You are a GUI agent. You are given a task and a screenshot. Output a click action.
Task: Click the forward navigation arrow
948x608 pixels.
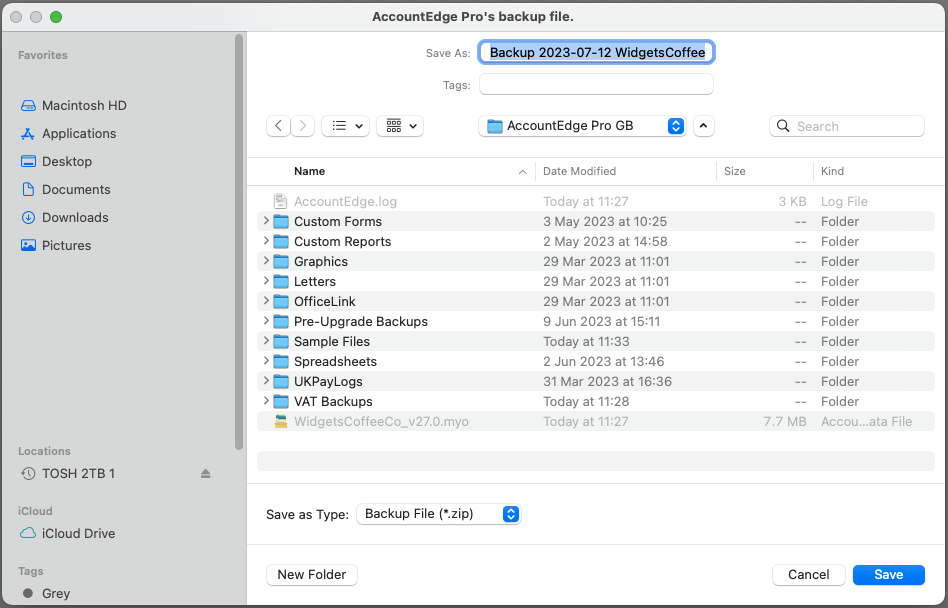pos(303,126)
